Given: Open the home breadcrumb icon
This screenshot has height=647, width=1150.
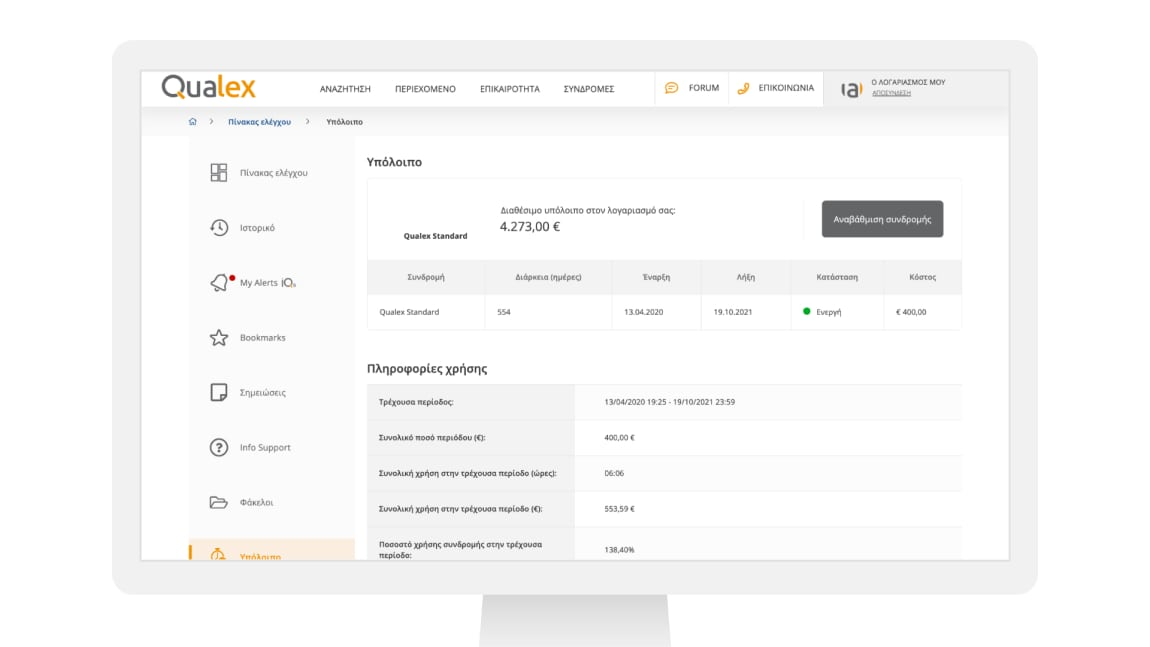Looking at the screenshot, I should tap(192, 122).
